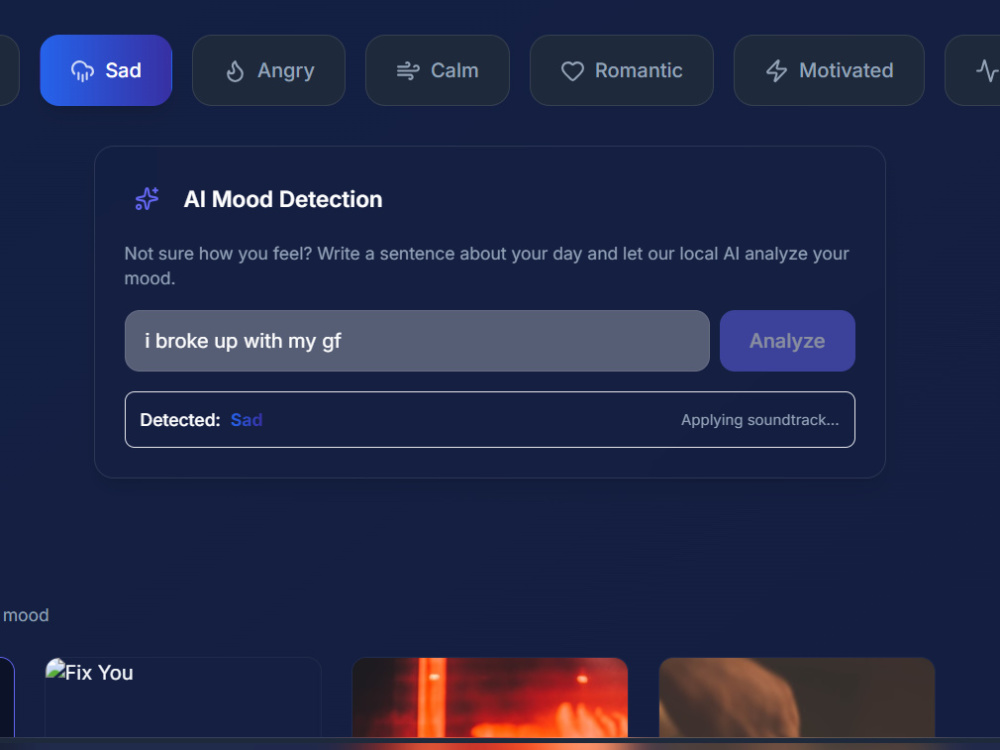The image size is (1000, 750).
Task: Pick the Calm mood option
Action: click(x=438, y=70)
